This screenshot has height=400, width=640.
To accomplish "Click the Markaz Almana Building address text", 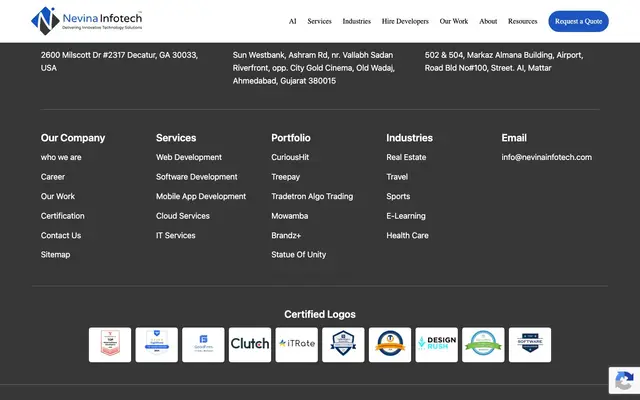I will coord(504,61).
